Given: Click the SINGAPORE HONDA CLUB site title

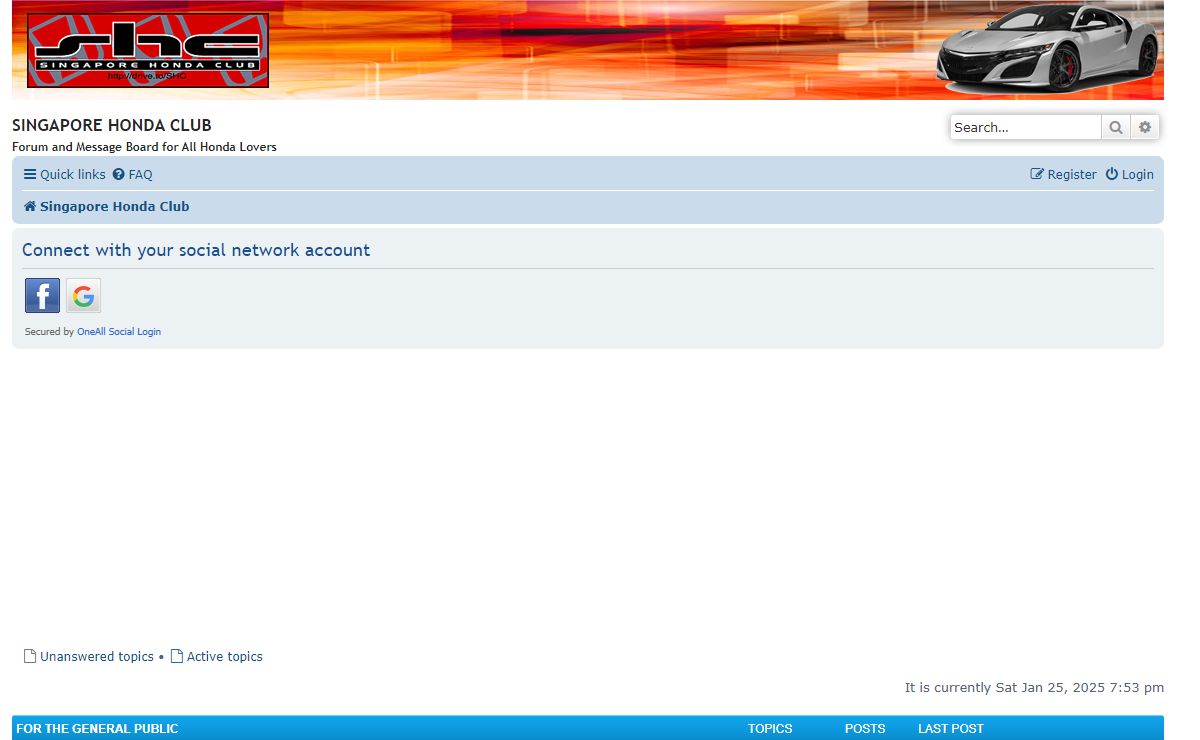Looking at the screenshot, I should point(112,125).
